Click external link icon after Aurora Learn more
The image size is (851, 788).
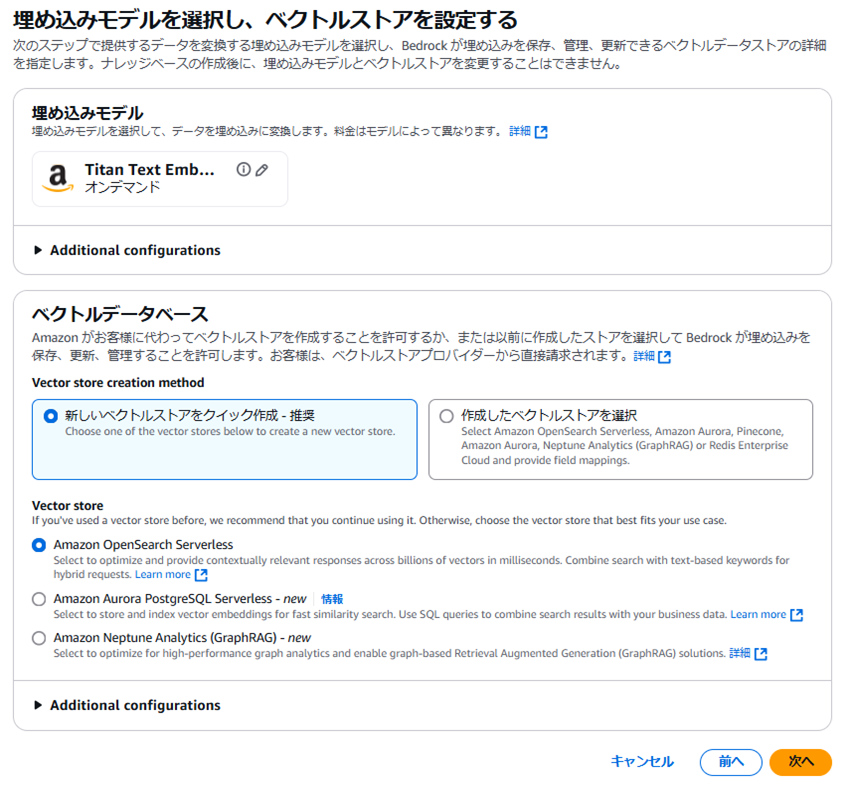click(796, 615)
